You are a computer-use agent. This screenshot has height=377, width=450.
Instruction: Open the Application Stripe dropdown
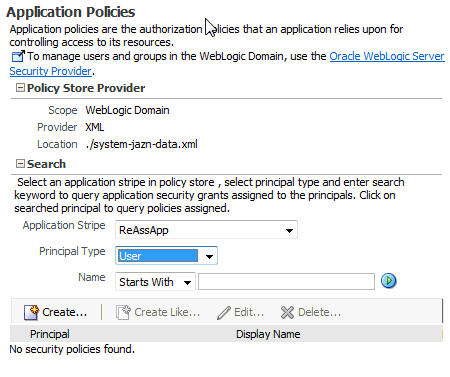206,230
